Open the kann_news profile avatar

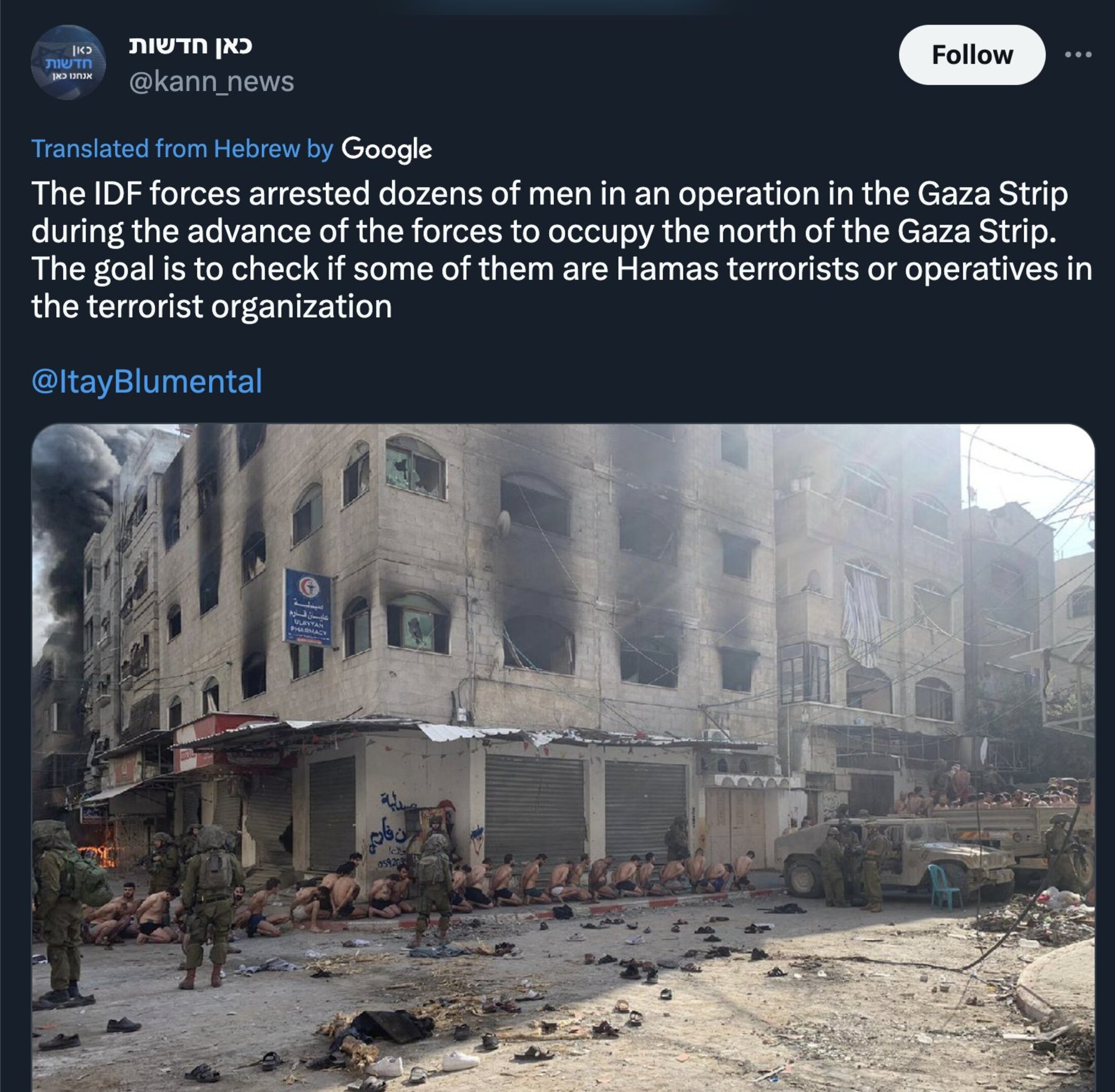pyautogui.click(x=68, y=62)
